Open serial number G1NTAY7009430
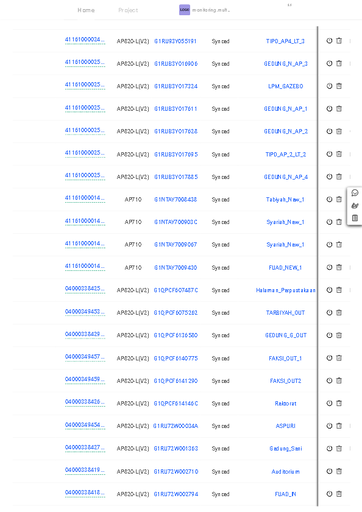Viewport: 362px width, 512px height. point(175,268)
